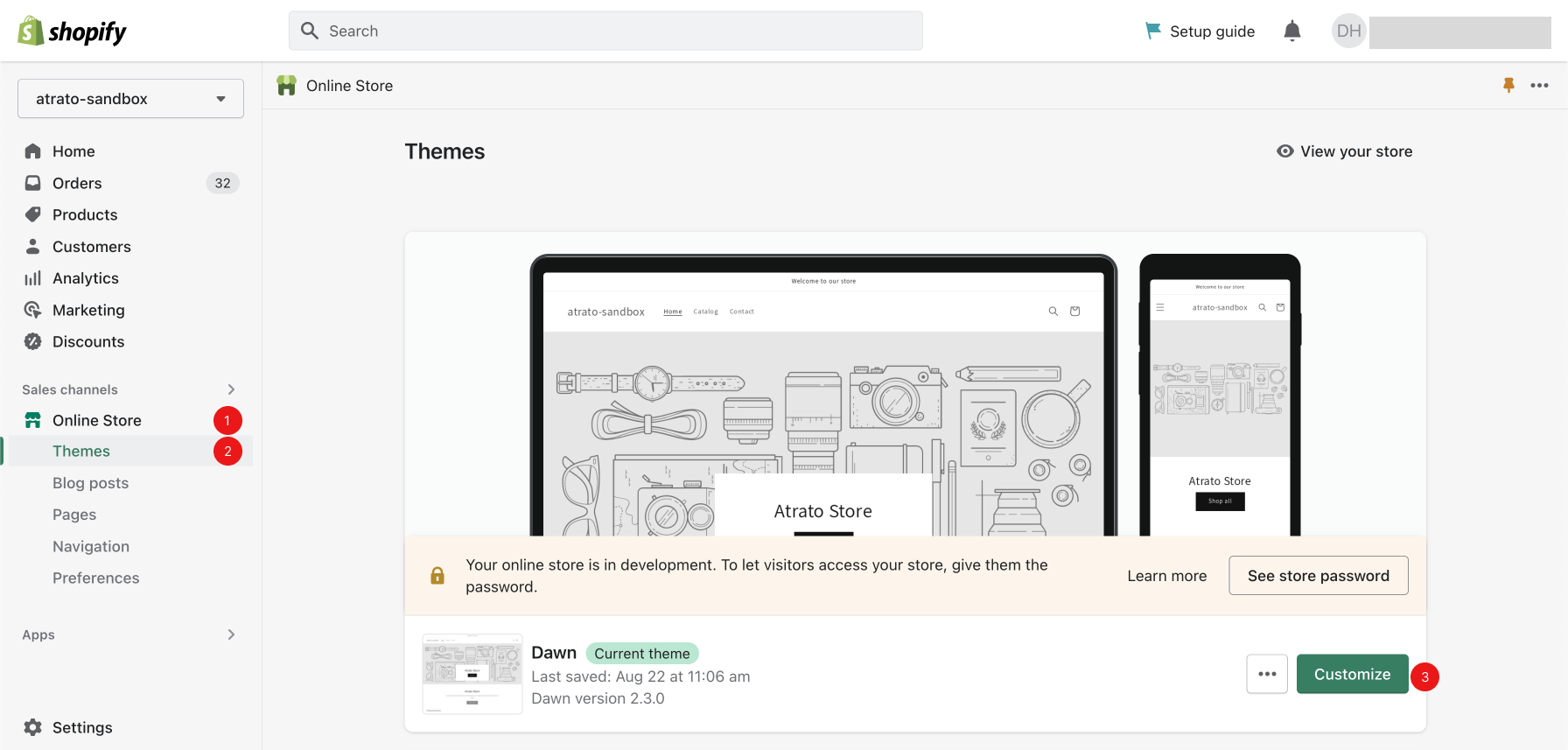The width and height of the screenshot is (1568, 750).
Task: Open Orders in sidebar
Action: pos(77,183)
